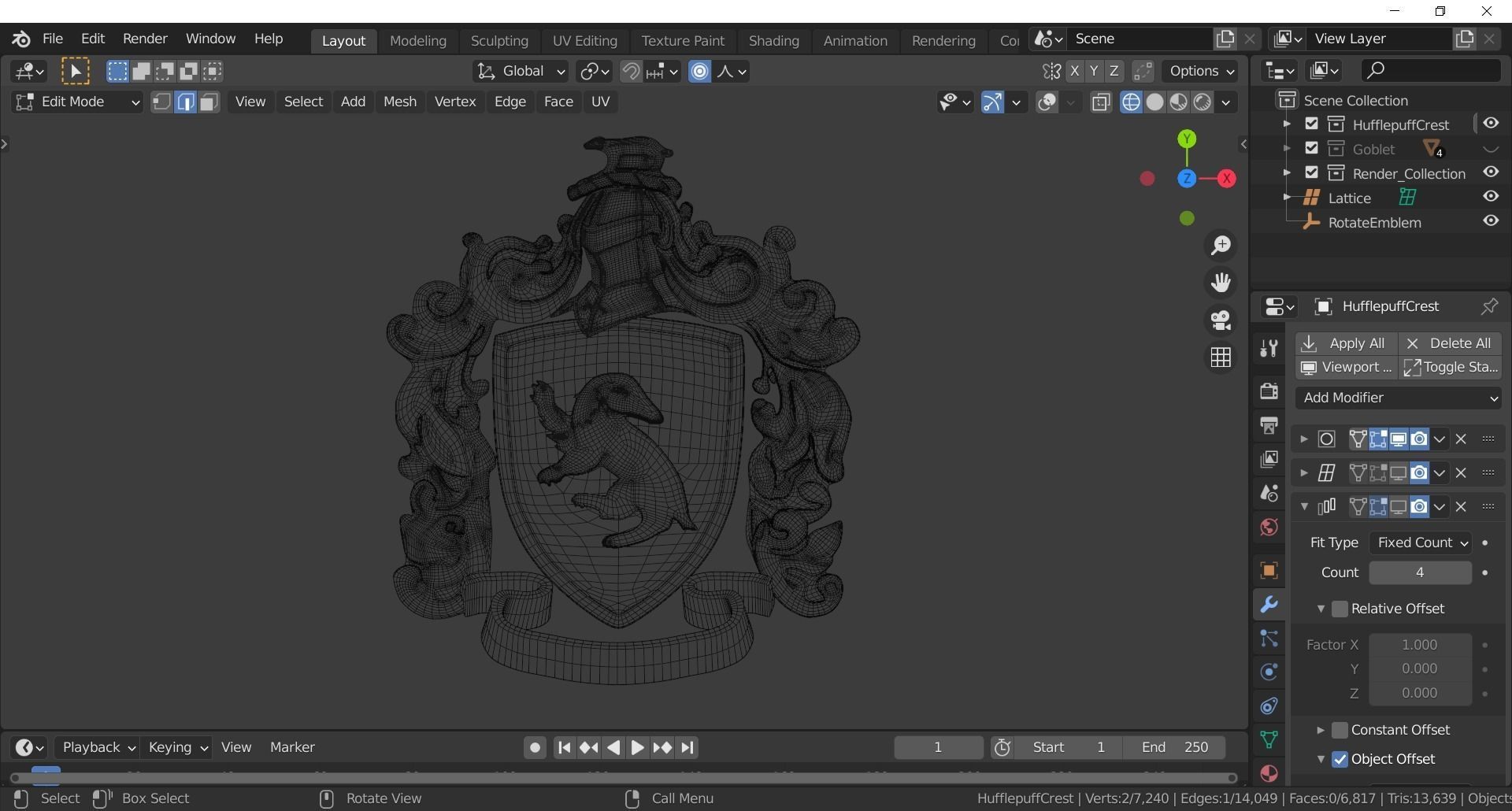This screenshot has height=811, width=1512.
Task: Open Fit Type Fixed Count dropdown
Action: tap(1420, 543)
